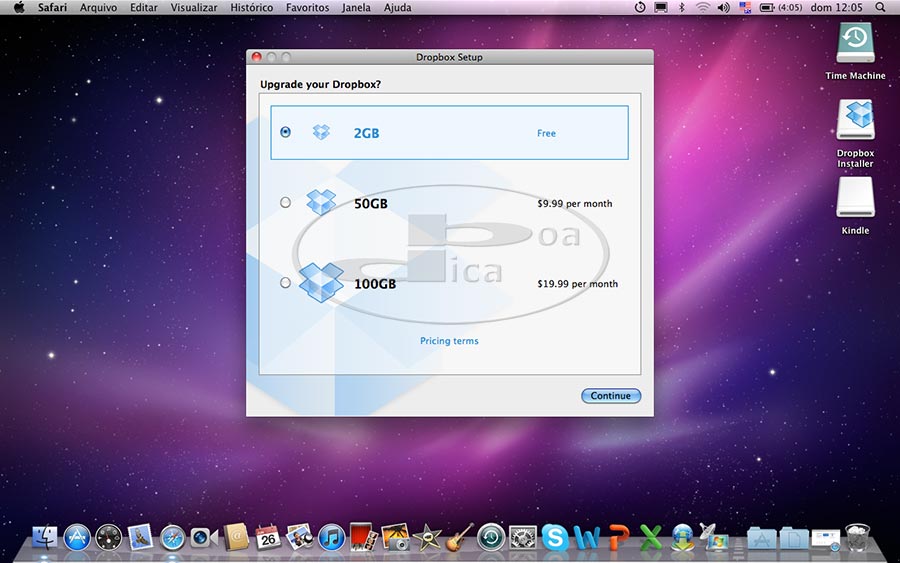Click the Free price label
Screen dimensions: 900x563
coord(546,133)
